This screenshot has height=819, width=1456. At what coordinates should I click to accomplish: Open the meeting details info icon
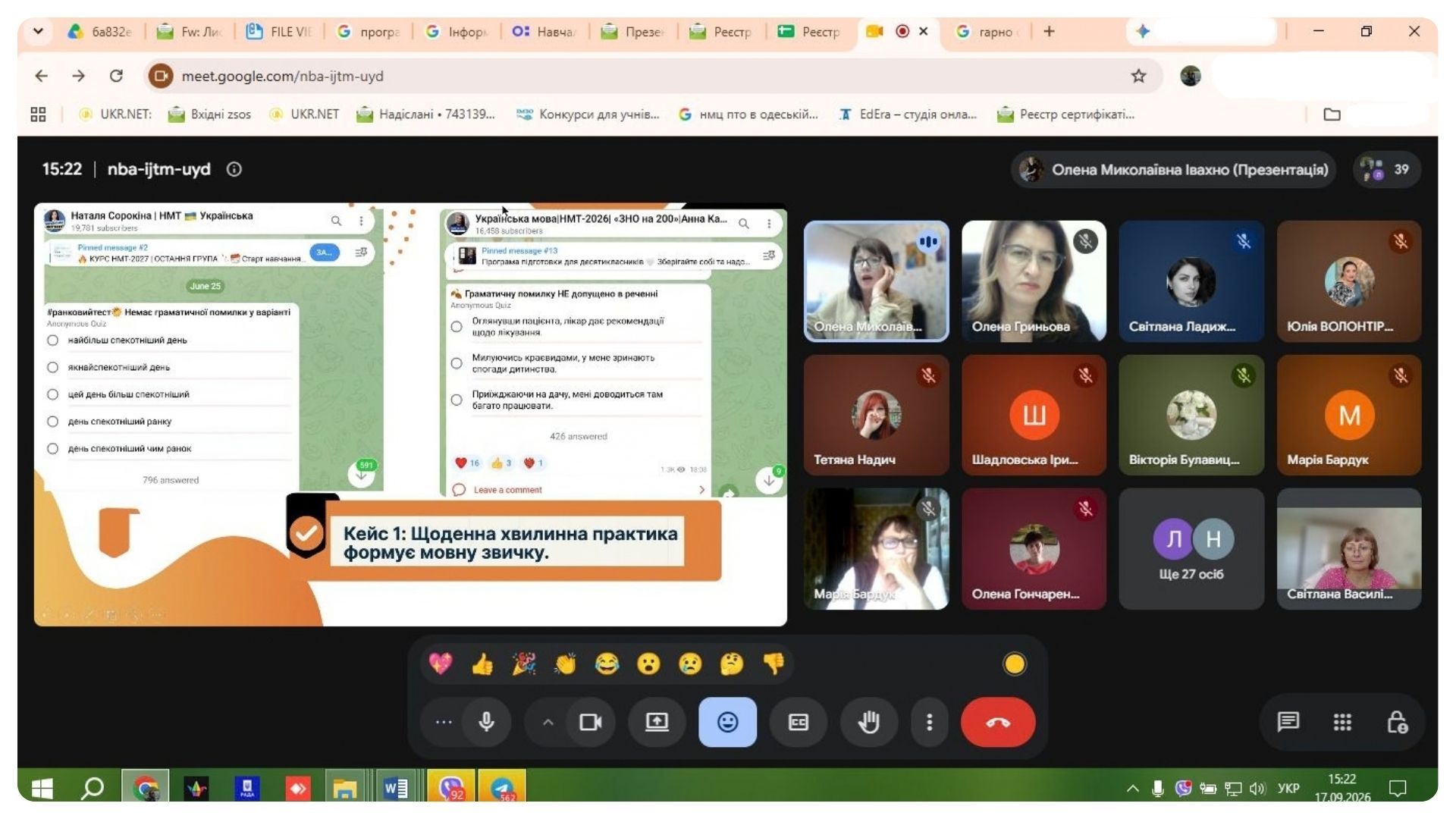point(234,169)
